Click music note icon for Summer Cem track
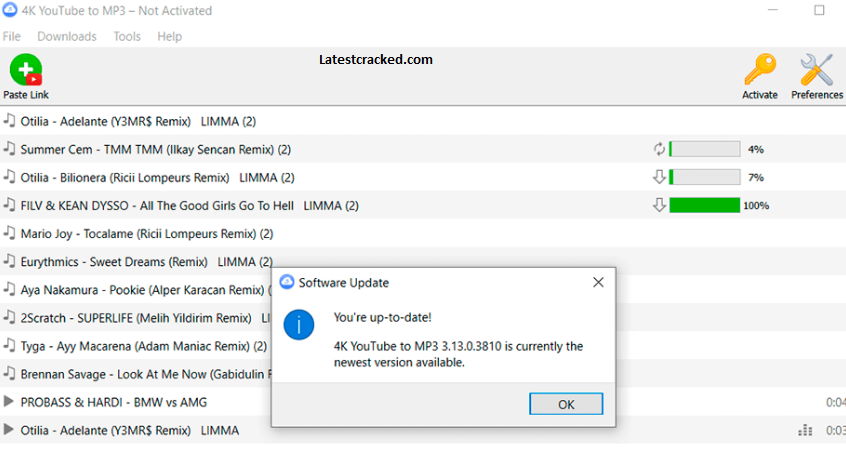 point(9,148)
